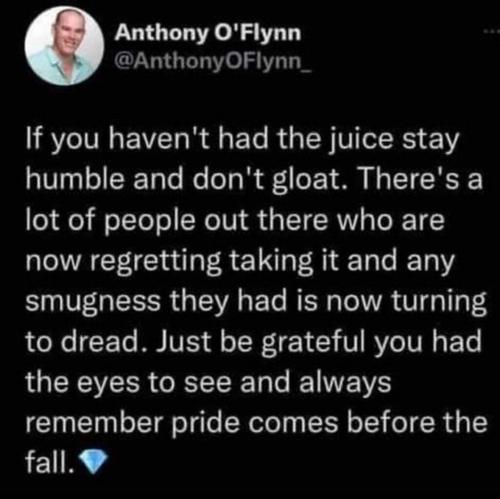Click the word 'grateful' in the tweet

point(313,343)
